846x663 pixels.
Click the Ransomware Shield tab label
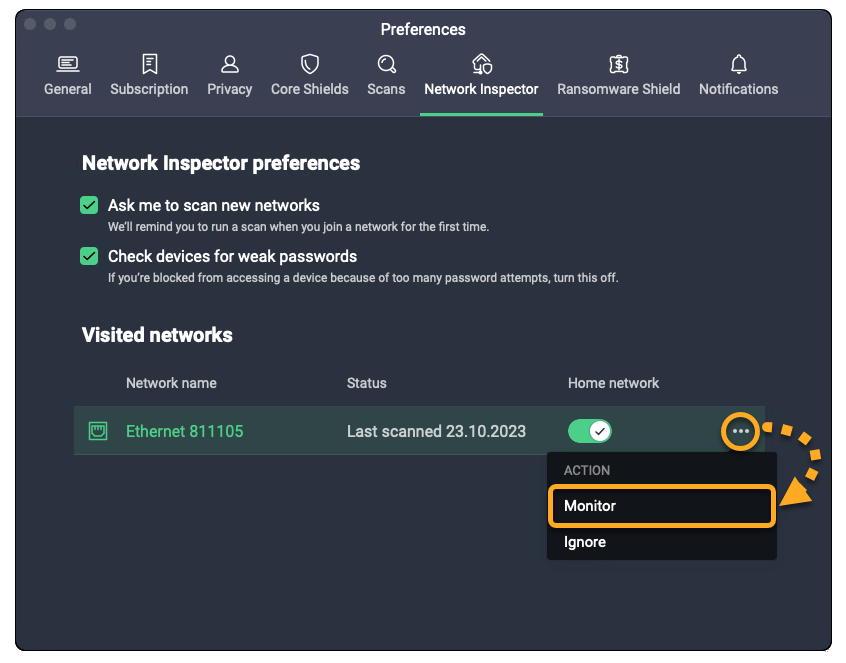tap(618, 89)
